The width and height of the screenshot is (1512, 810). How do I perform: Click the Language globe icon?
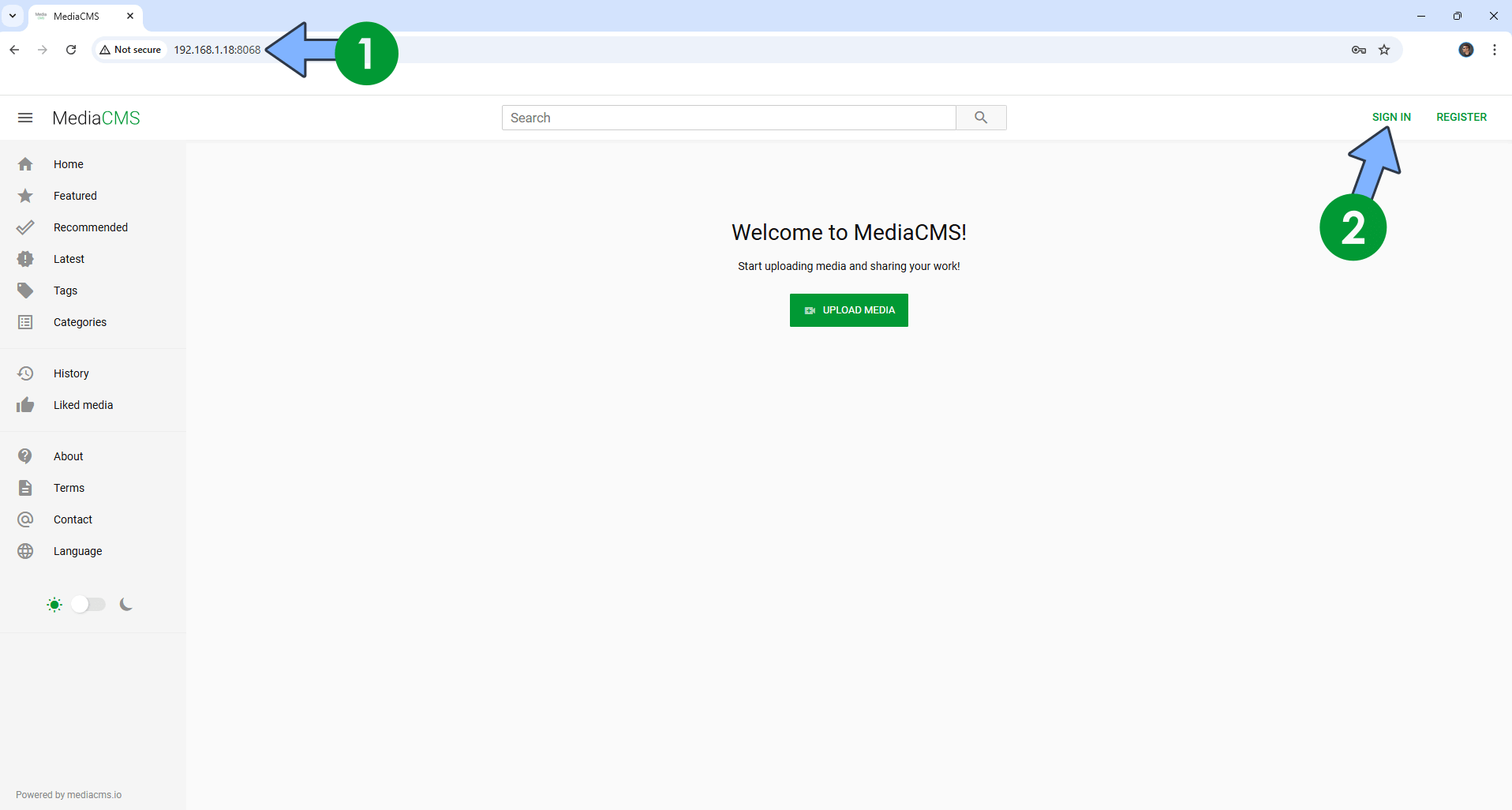[x=25, y=551]
